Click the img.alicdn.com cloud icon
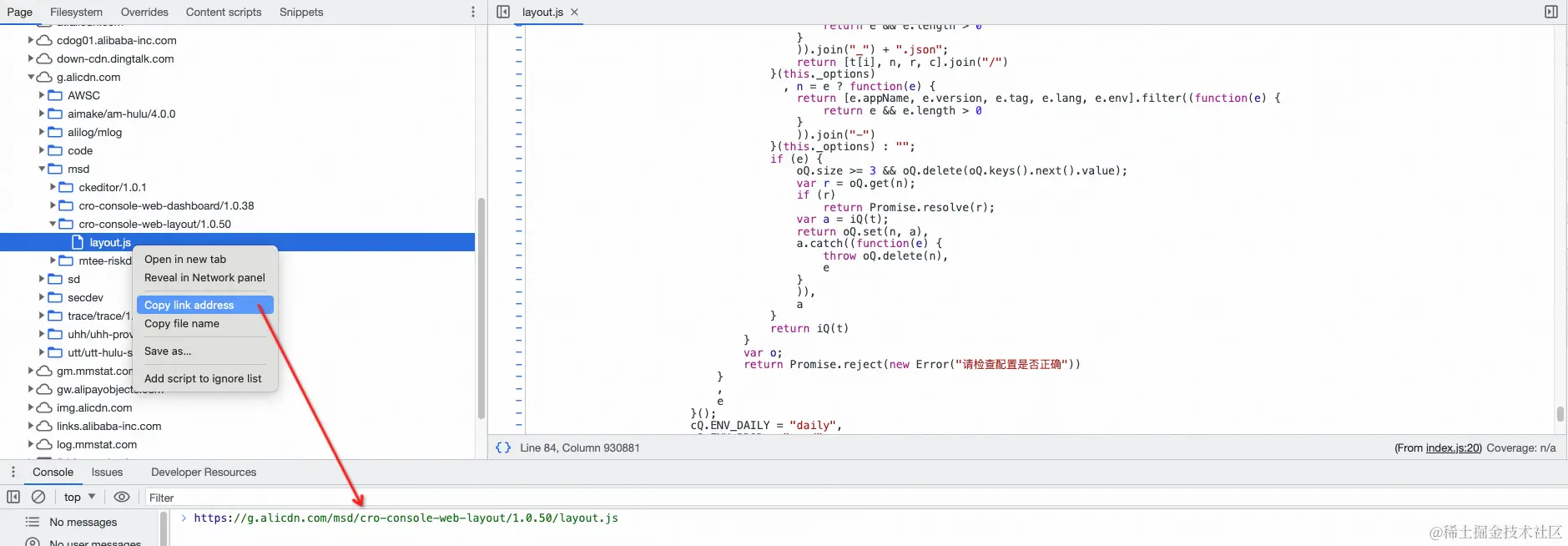 pyautogui.click(x=44, y=407)
